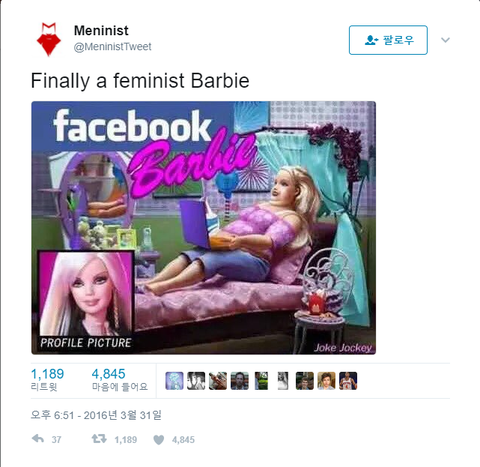Open the Meninist red mustache avatar
The width and height of the screenshot is (480, 467).
tap(49, 39)
